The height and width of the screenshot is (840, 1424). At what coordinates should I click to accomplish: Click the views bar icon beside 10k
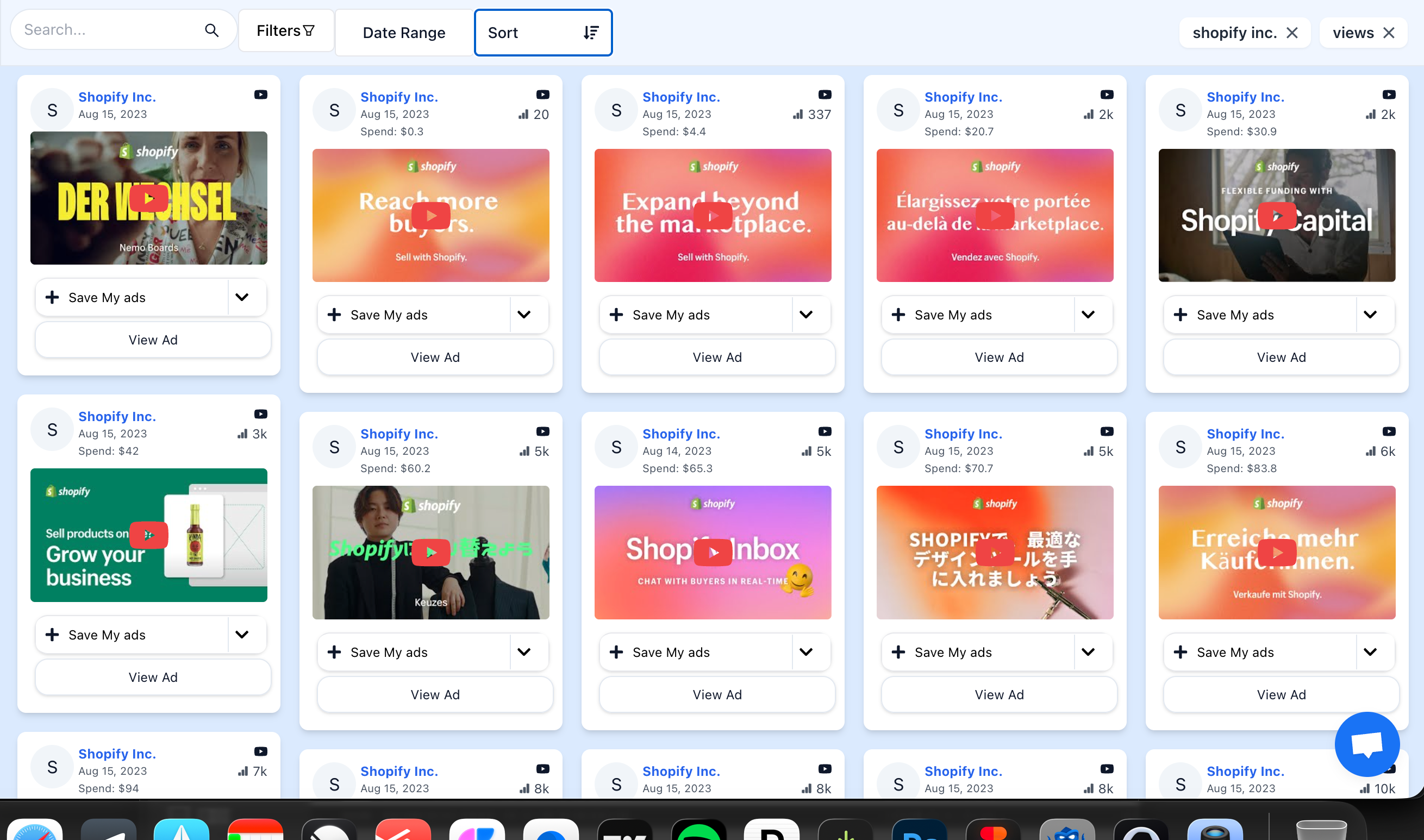pyautogui.click(x=1365, y=788)
